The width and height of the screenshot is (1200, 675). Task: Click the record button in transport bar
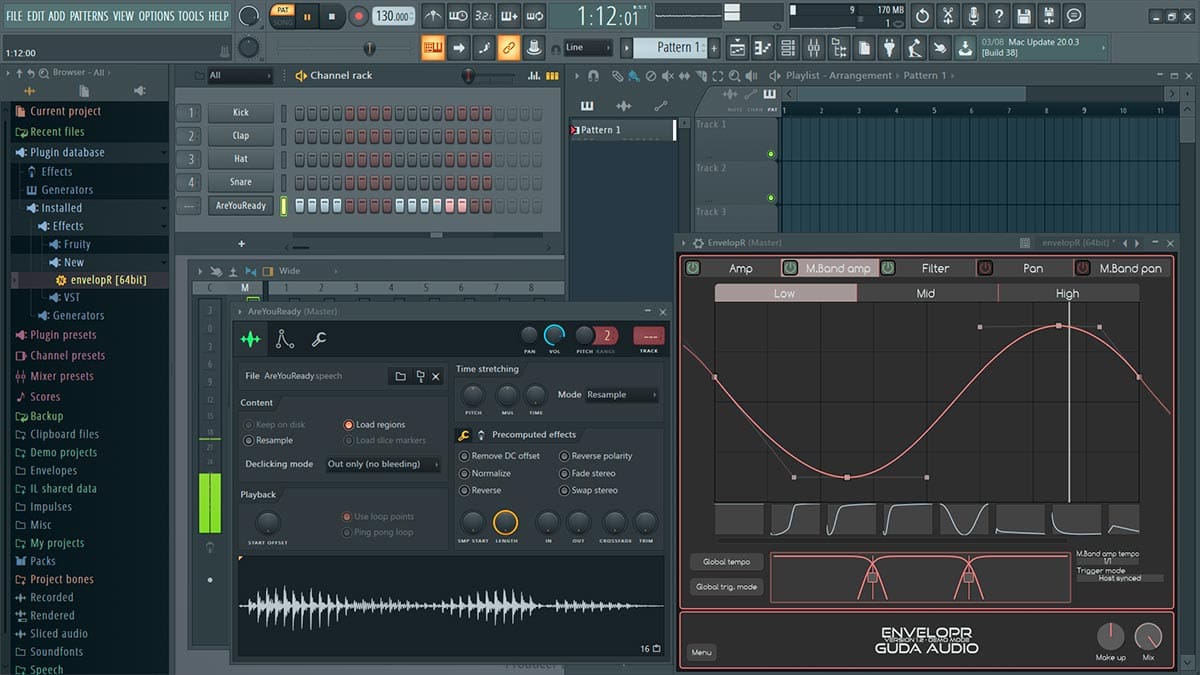click(x=359, y=16)
